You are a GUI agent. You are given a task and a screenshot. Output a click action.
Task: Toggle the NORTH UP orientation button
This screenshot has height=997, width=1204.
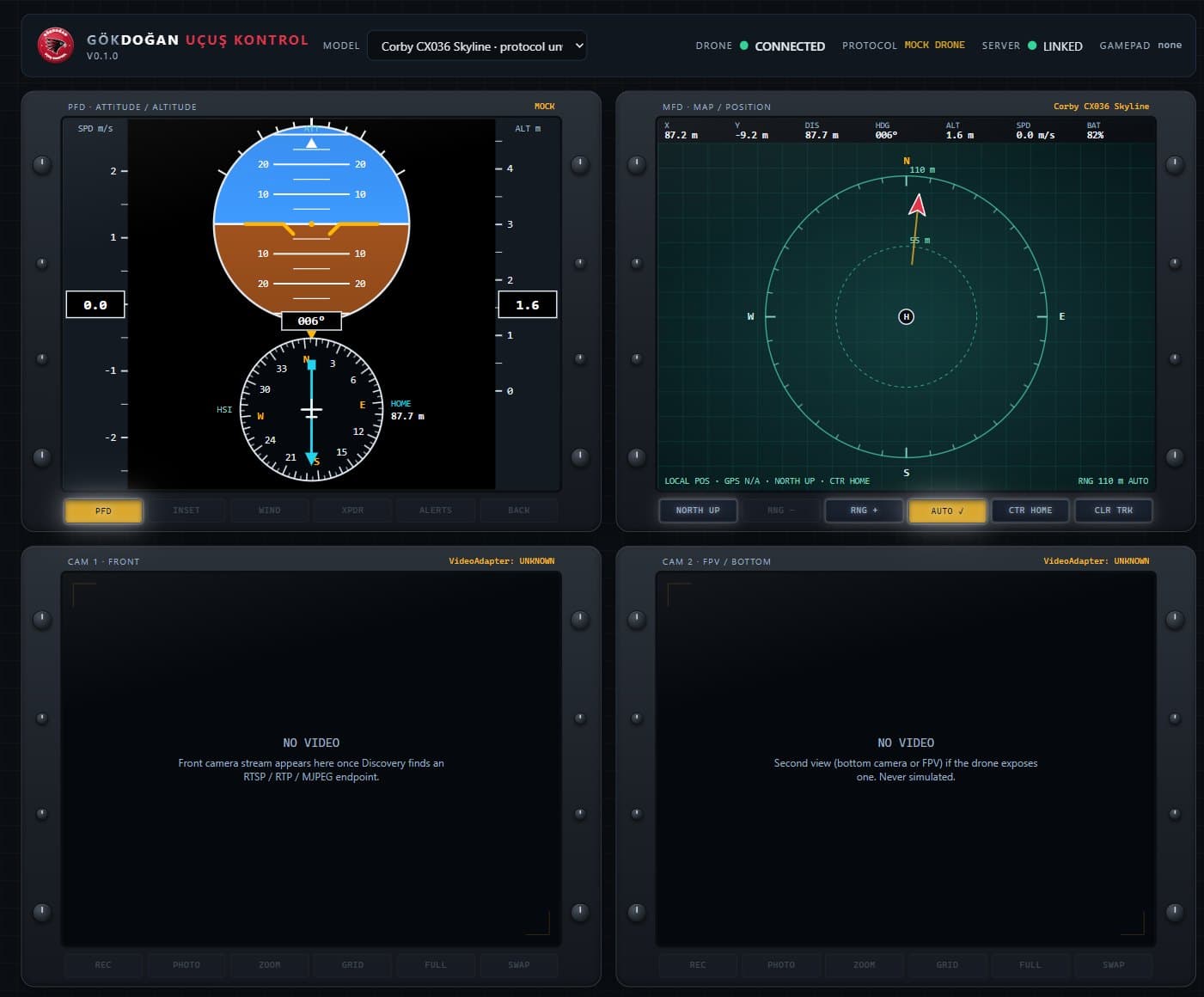698,511
